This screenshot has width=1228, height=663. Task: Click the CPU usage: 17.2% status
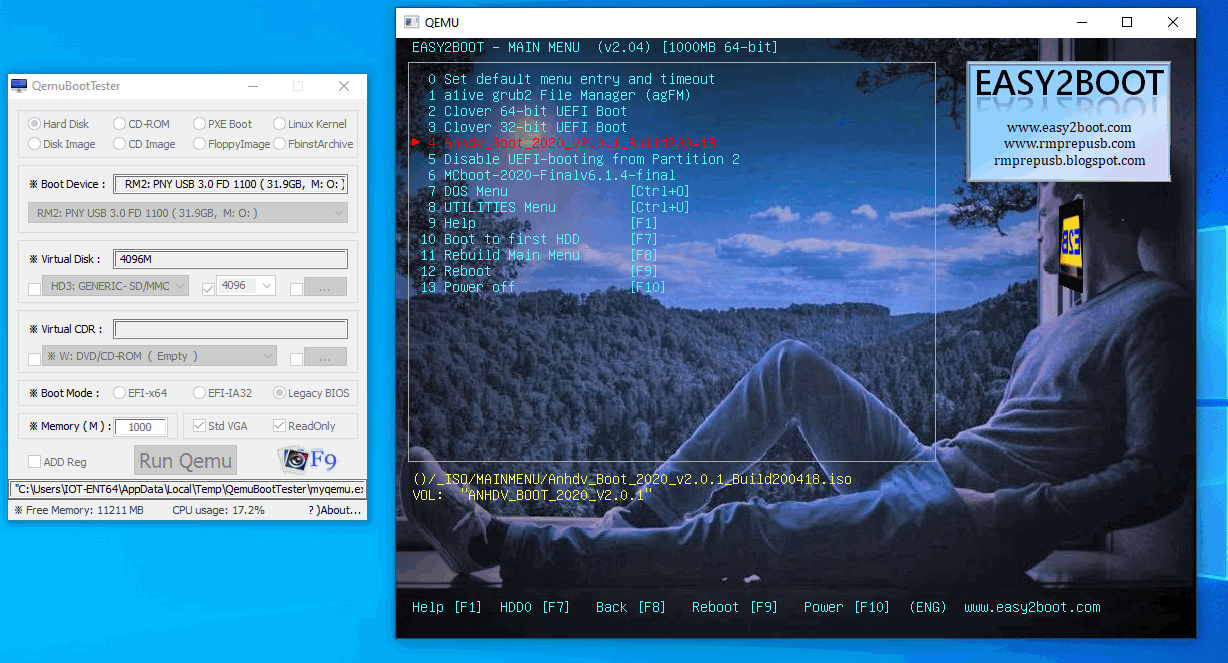[x=219, y=510]
